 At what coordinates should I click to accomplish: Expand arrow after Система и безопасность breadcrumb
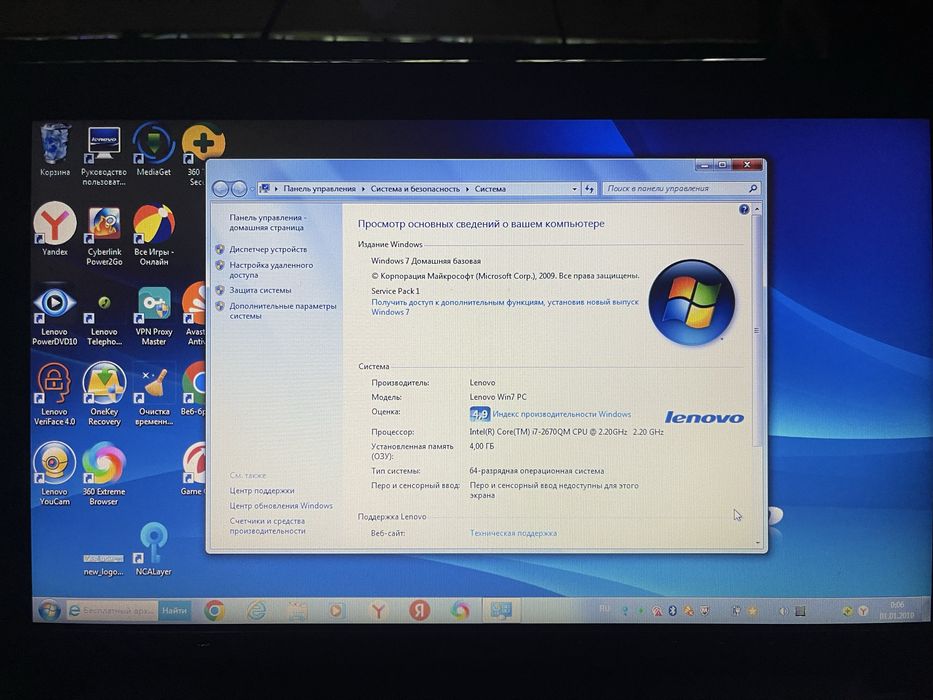click(467, 189)
